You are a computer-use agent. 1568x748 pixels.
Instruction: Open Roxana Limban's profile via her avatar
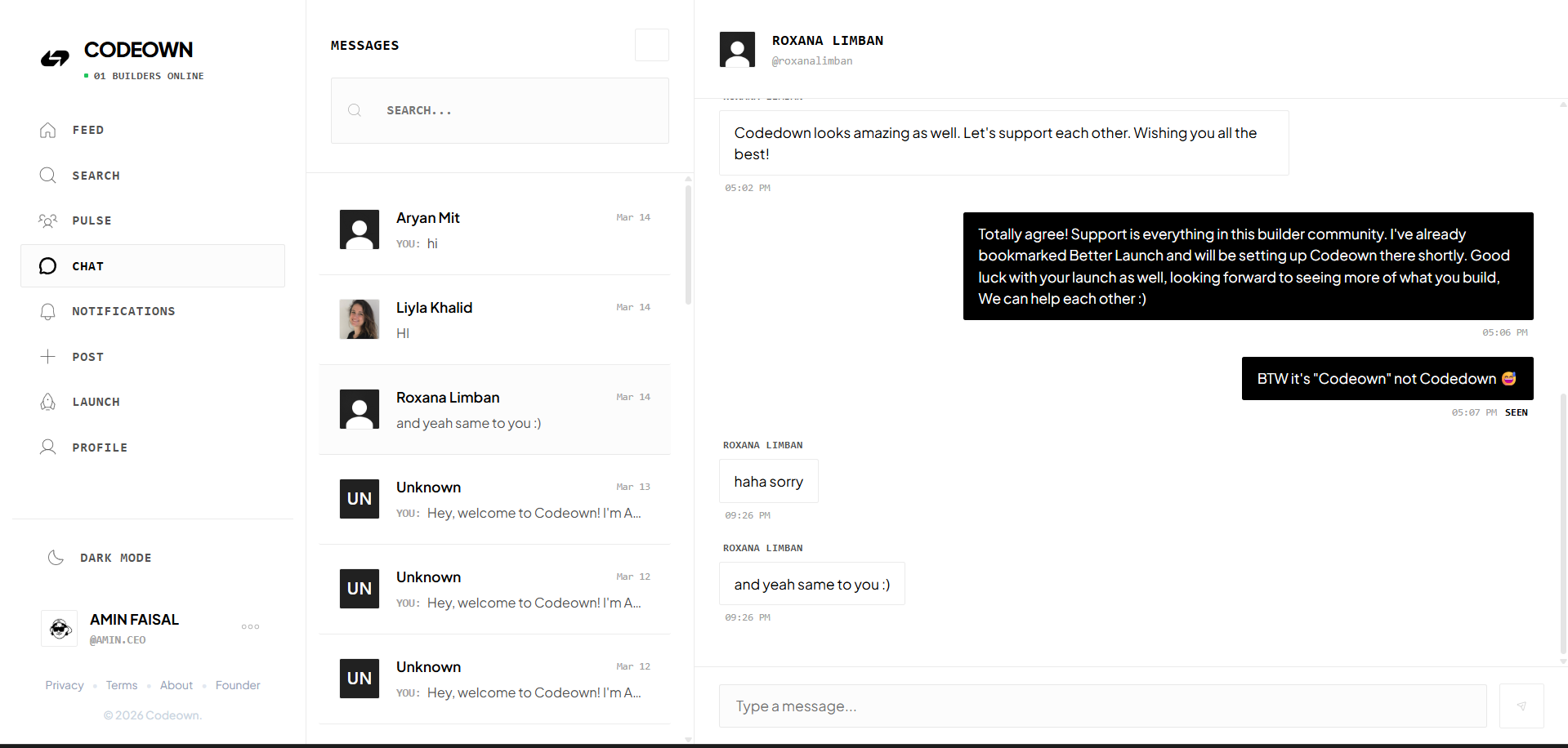click(x=737, y=49)
